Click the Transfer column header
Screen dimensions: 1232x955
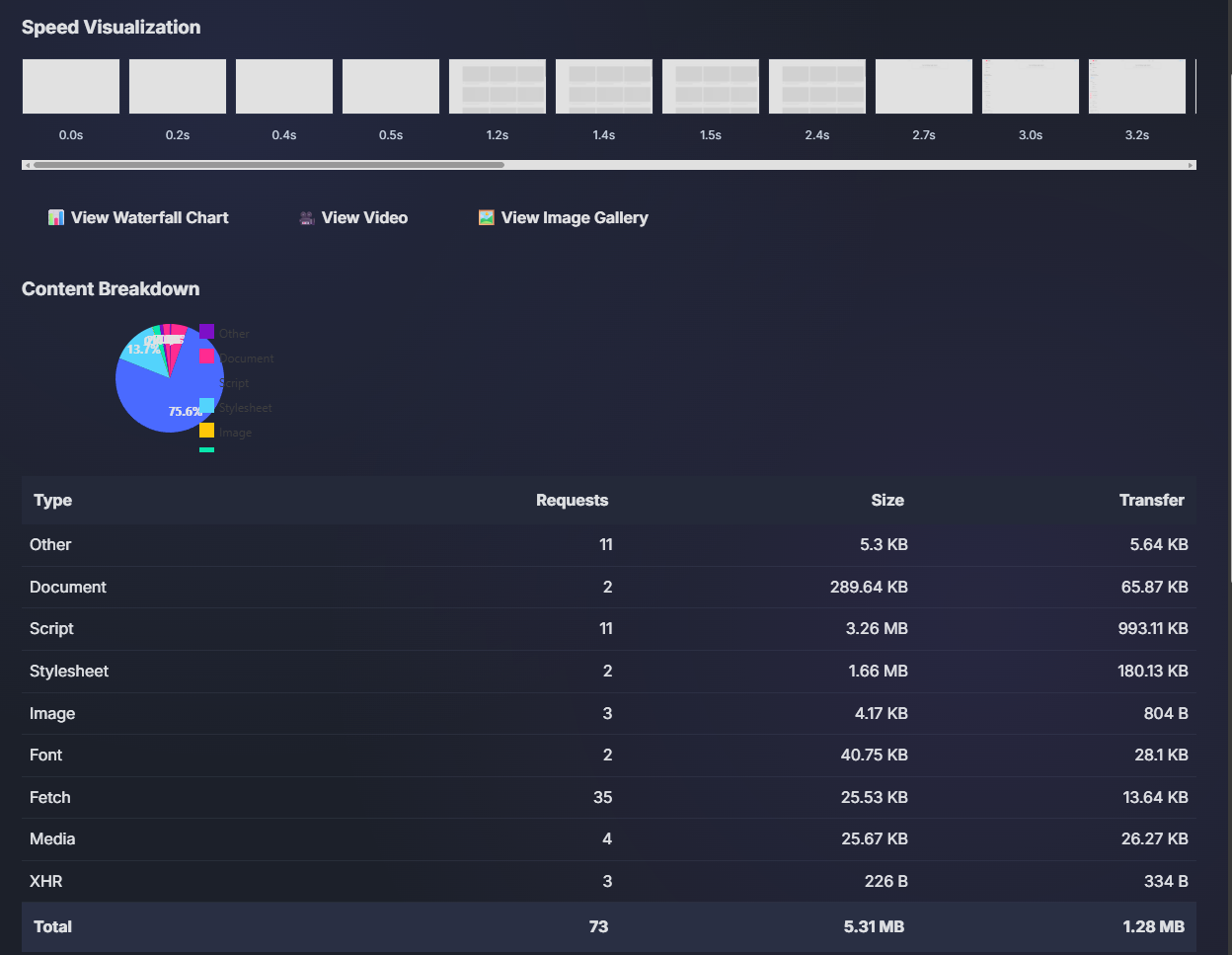coord(1151,500)
